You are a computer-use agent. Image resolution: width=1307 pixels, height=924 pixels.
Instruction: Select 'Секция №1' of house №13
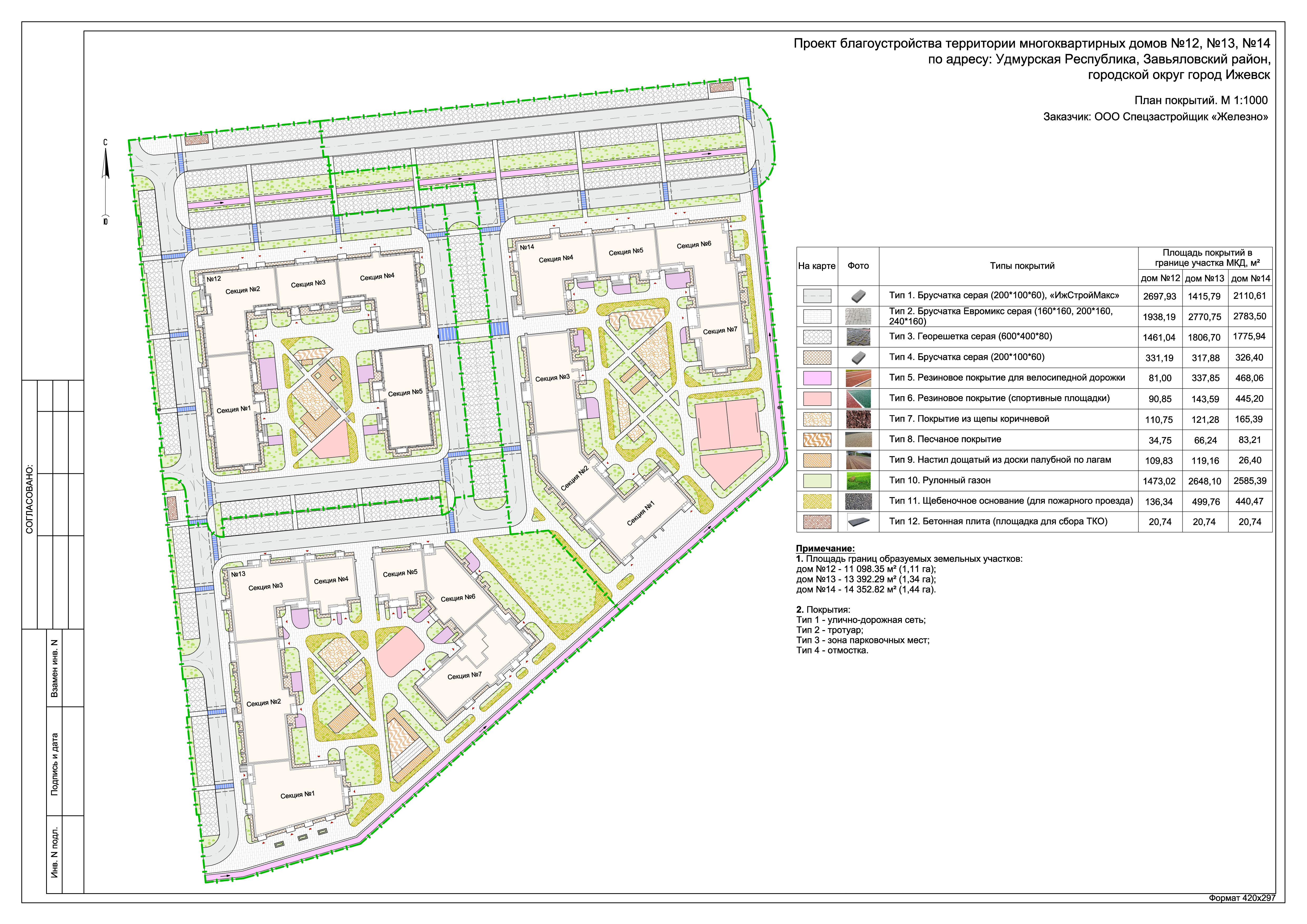[297, 795]
